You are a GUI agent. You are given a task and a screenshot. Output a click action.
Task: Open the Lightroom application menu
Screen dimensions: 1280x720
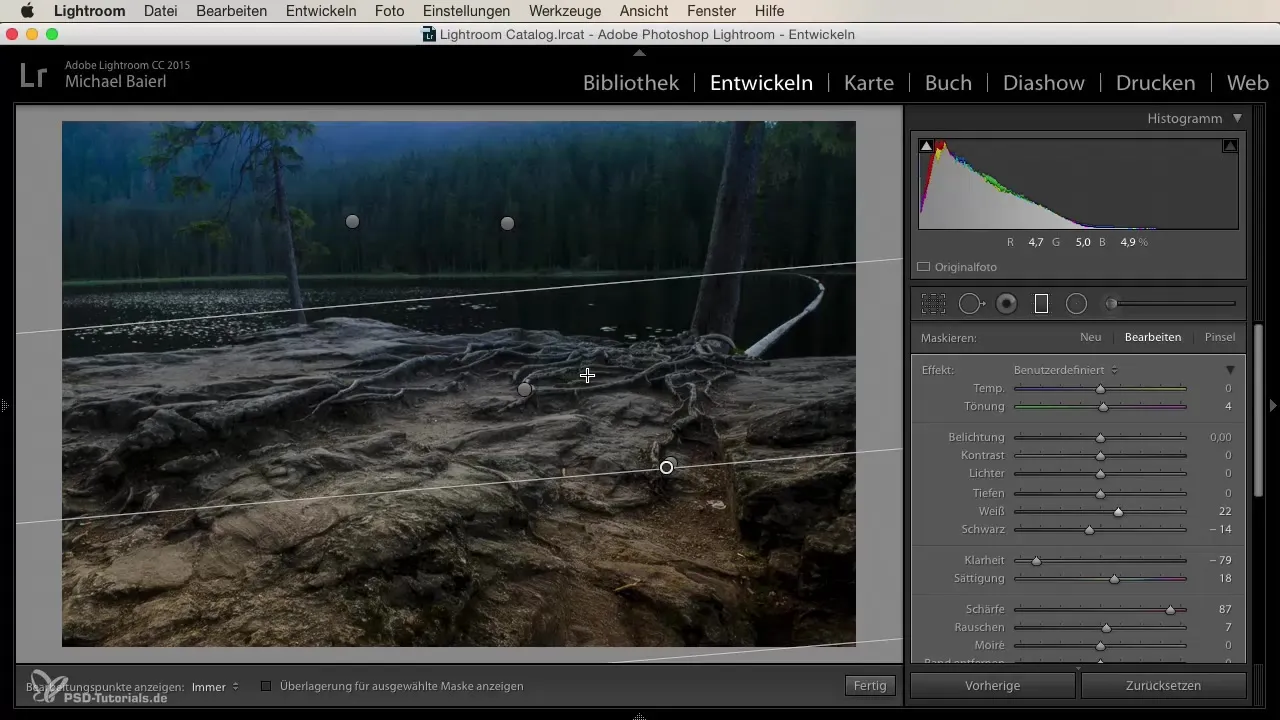(89, 11)
